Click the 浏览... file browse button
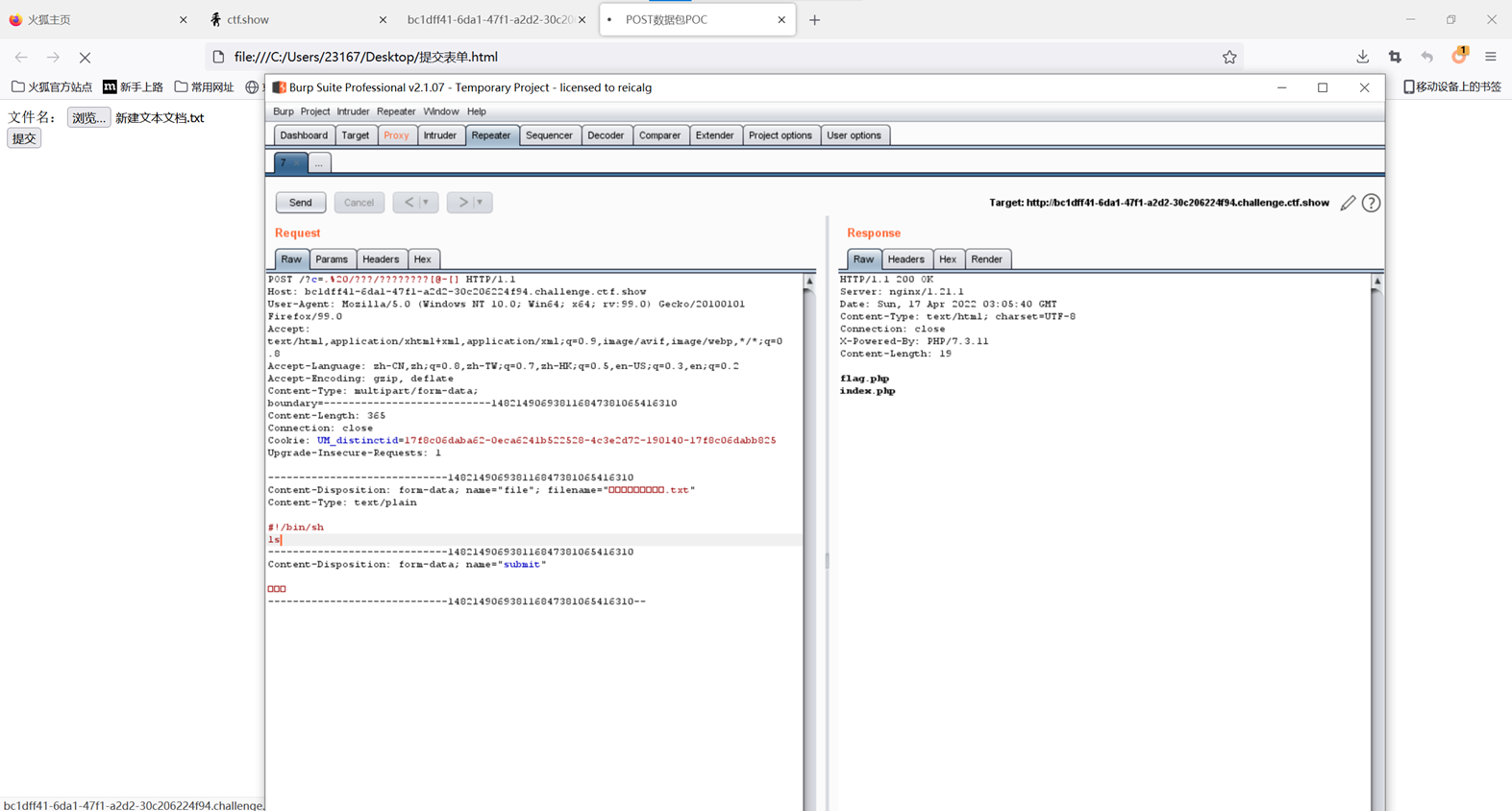The height and width of the screenshot is (811, 1512). [x=88, y=117]
